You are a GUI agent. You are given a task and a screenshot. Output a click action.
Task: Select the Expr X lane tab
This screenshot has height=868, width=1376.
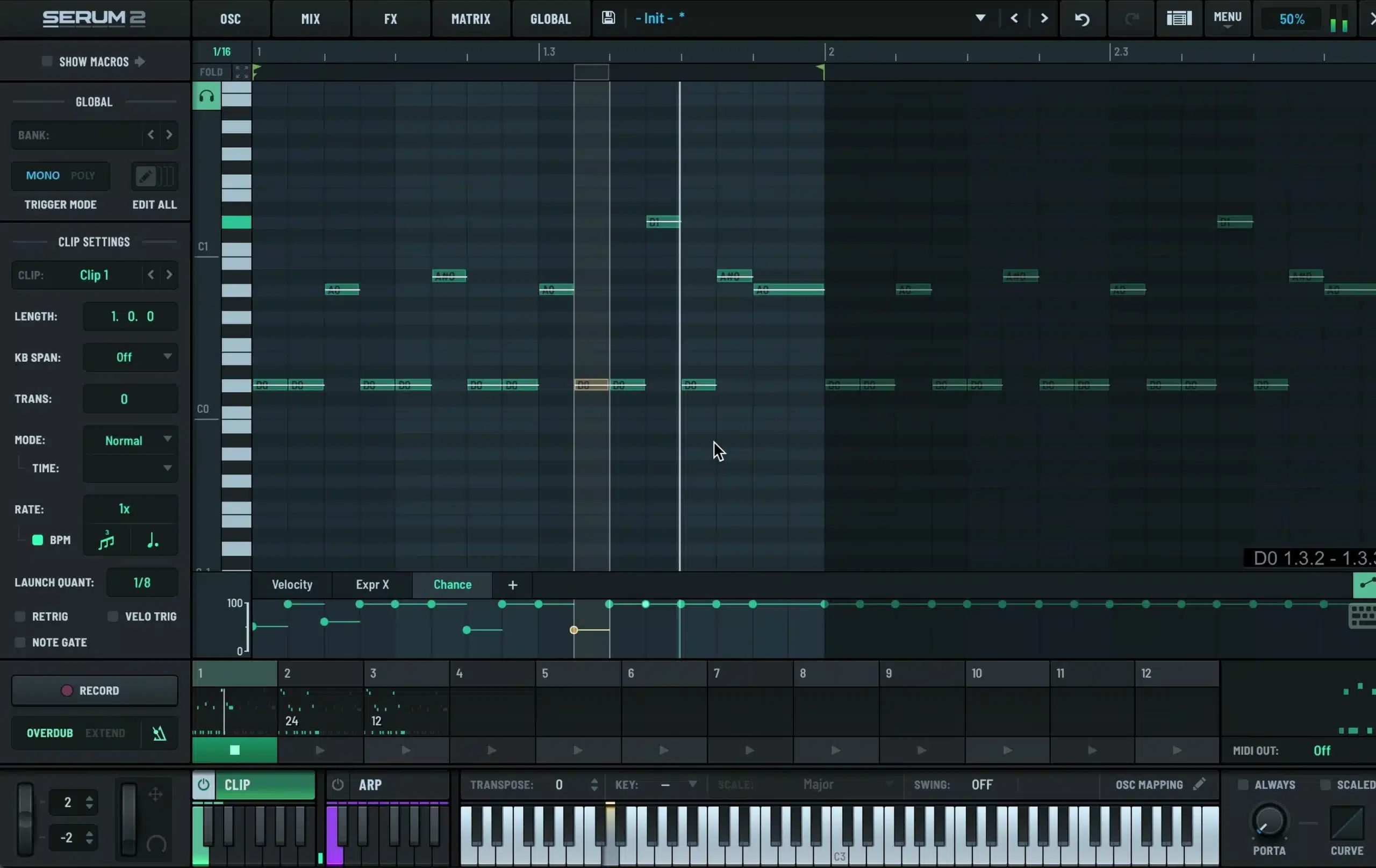pos(372,585)
